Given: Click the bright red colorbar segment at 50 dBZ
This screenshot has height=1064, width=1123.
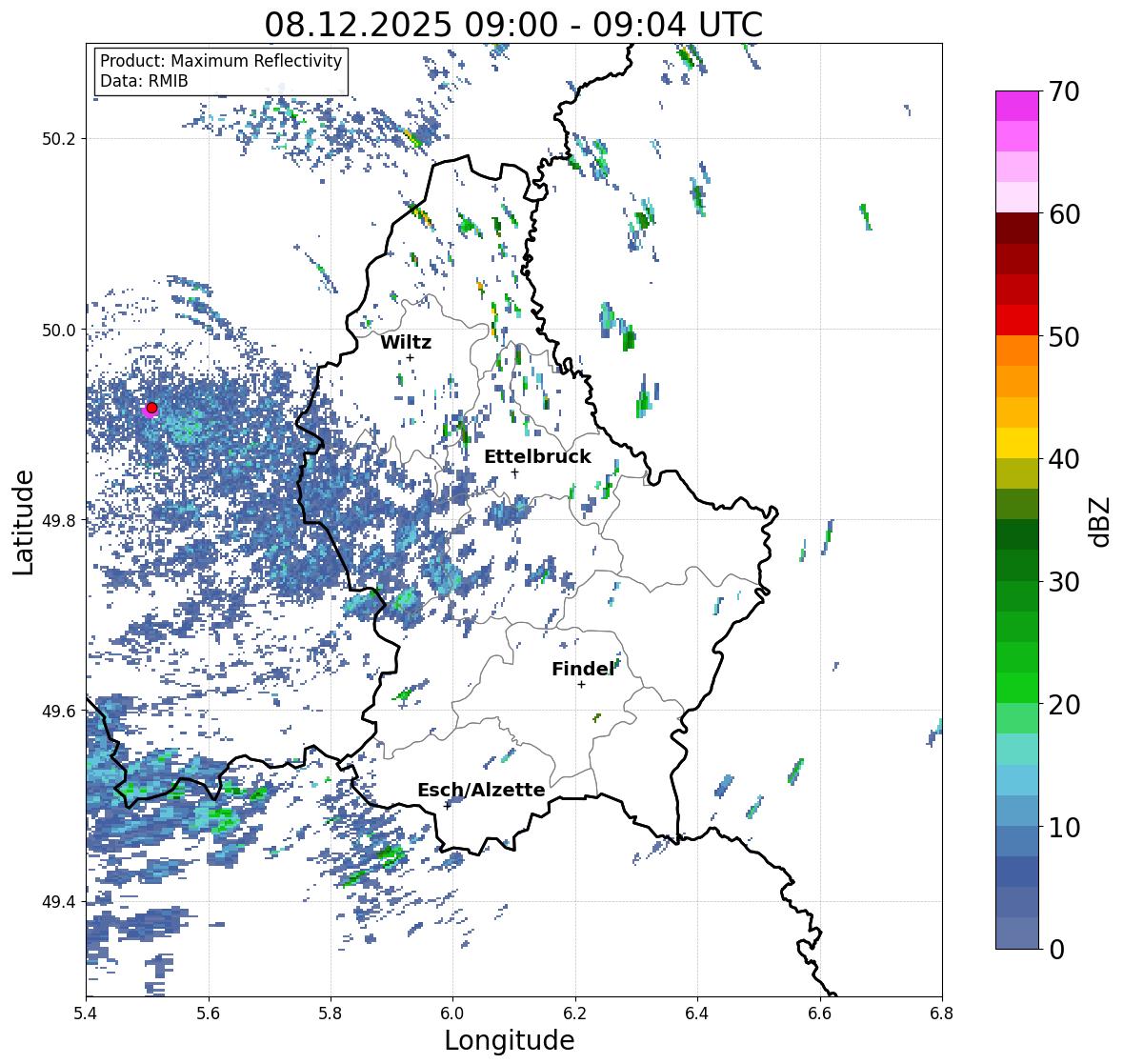Looking at the screenshot, I should point(1017,321).
